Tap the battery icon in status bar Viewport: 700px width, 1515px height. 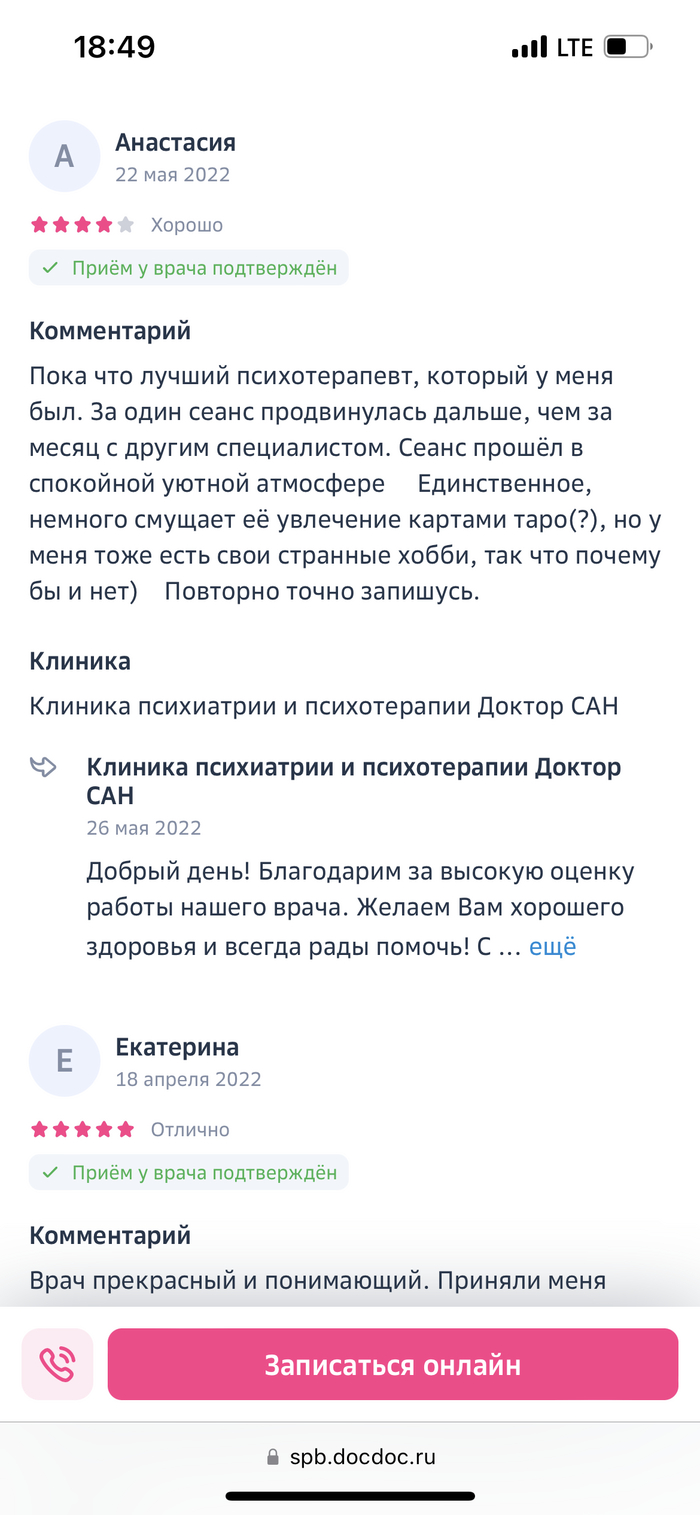pos(629,47)
